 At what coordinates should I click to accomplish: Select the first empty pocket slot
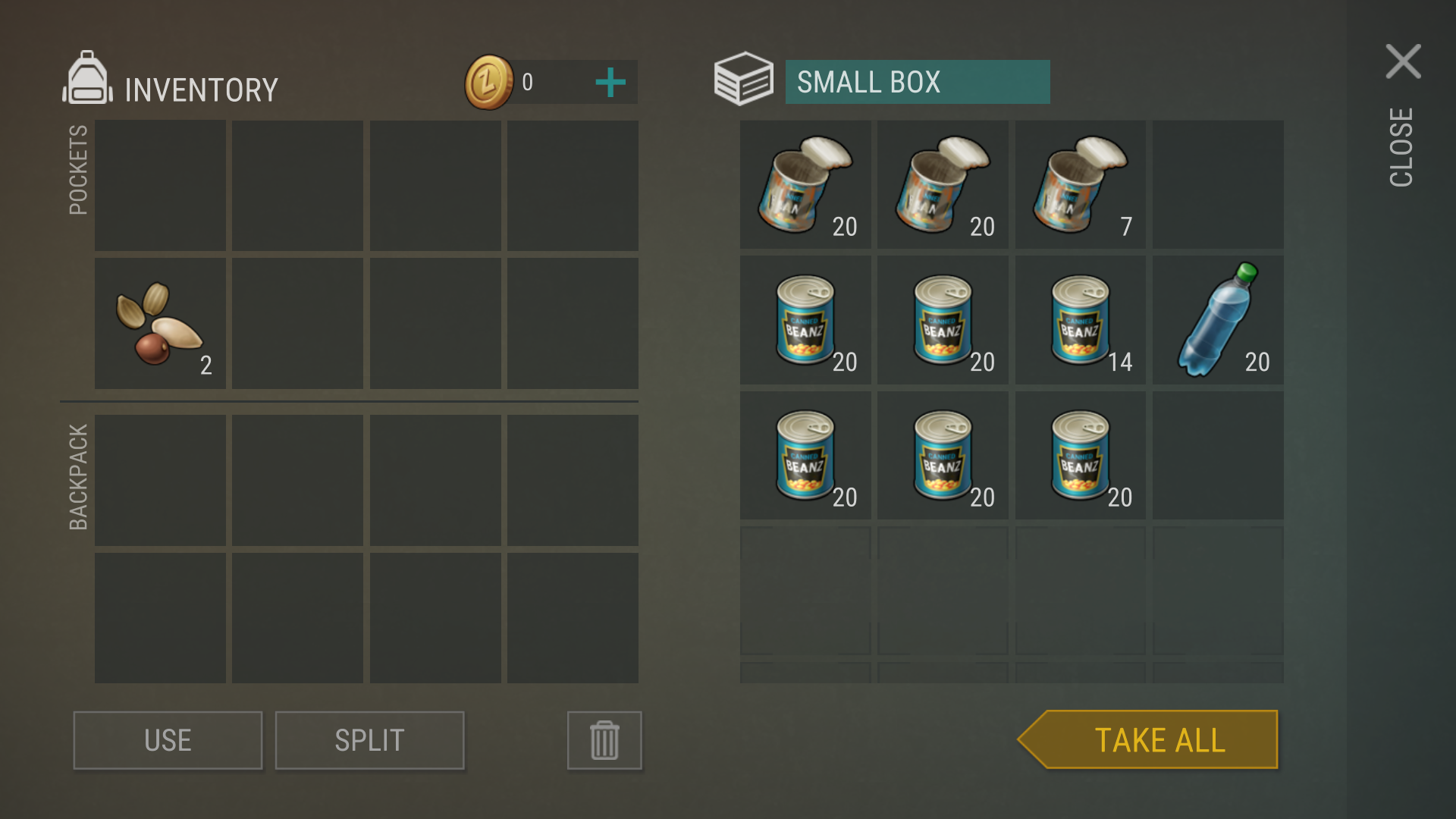click(x=160, y=186)
